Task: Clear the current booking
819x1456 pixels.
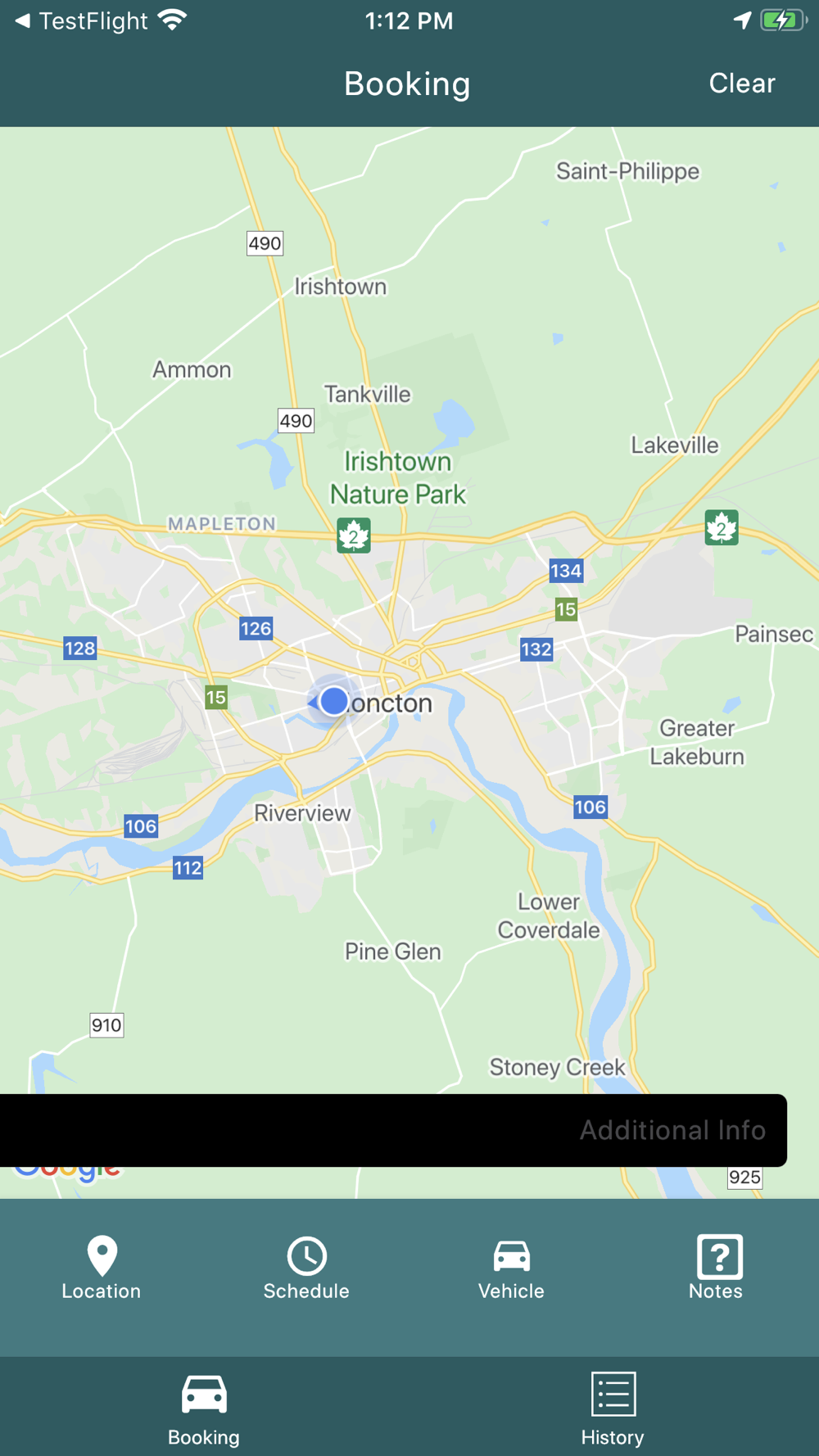Action: pos(742,84)
